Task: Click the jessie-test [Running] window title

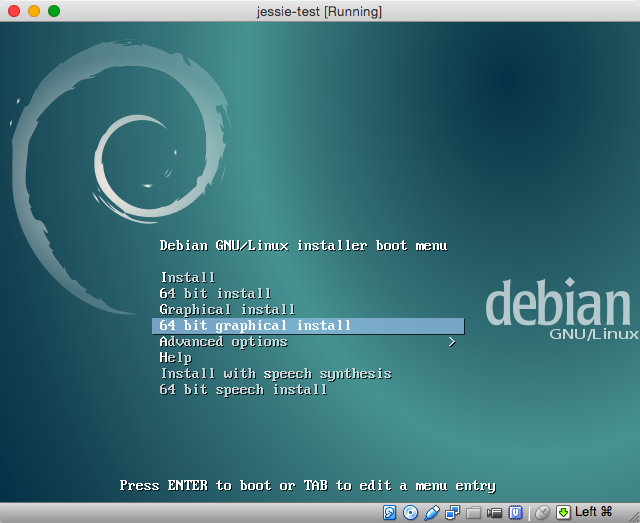Action: (x=319, y=11)
